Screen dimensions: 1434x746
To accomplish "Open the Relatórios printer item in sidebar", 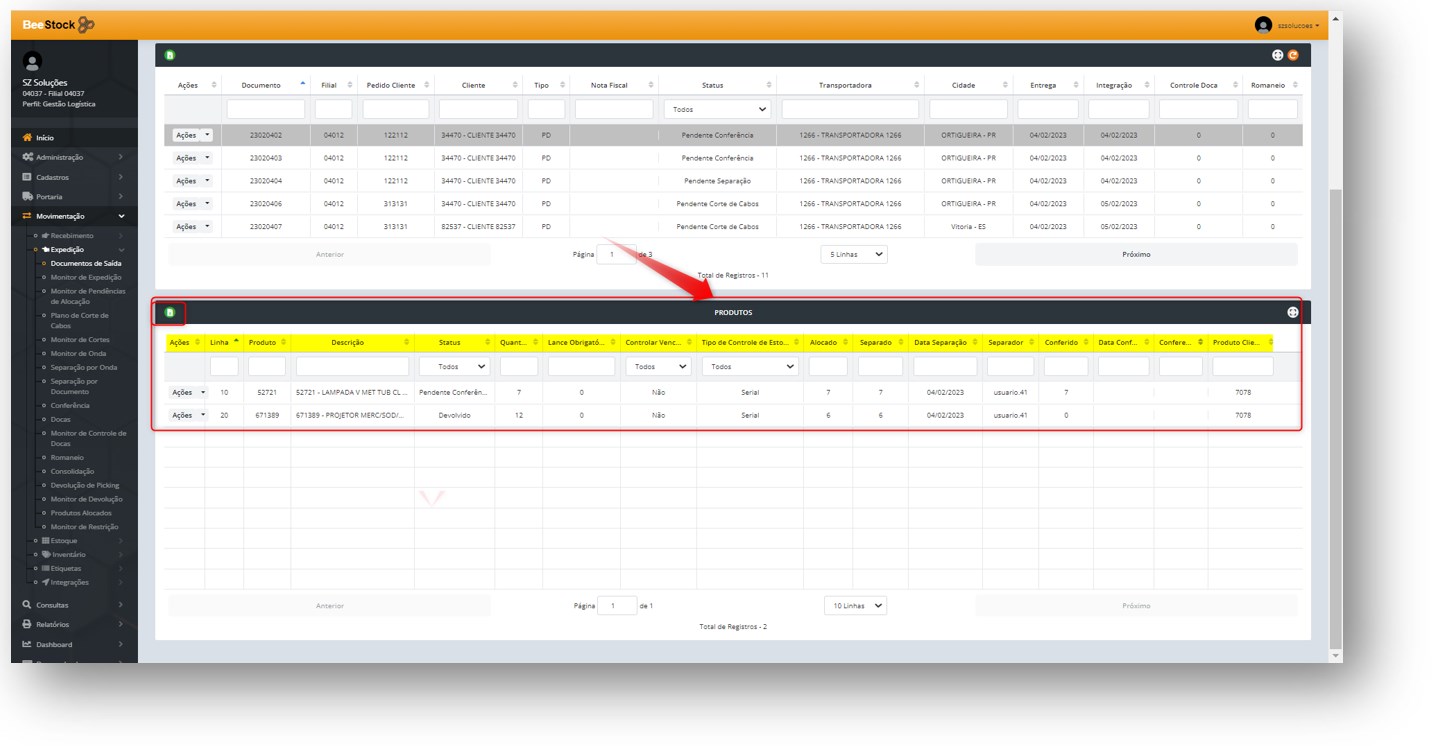I will (x=52, y=624).
